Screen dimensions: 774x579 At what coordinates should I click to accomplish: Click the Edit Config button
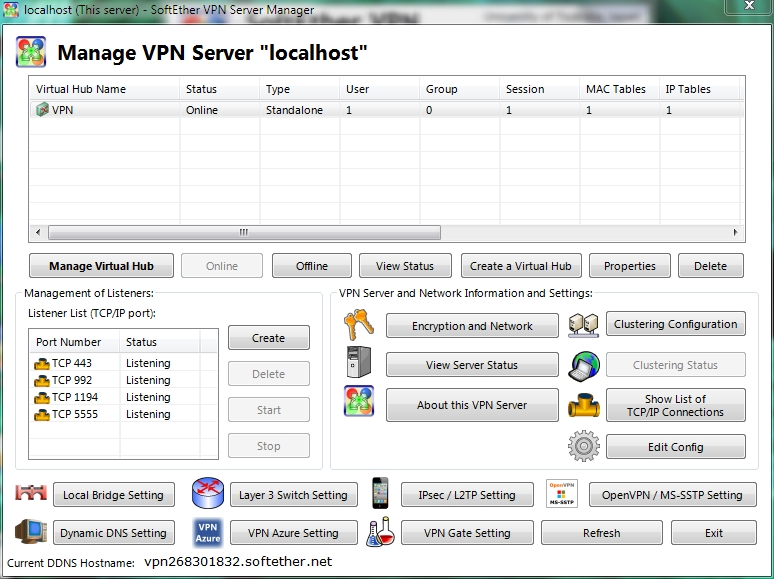(x=675, y=447)
